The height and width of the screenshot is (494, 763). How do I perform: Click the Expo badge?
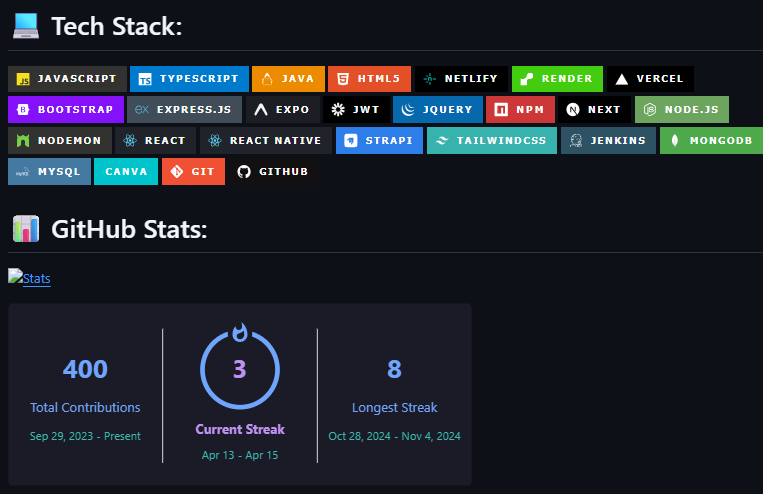(283, 110)
